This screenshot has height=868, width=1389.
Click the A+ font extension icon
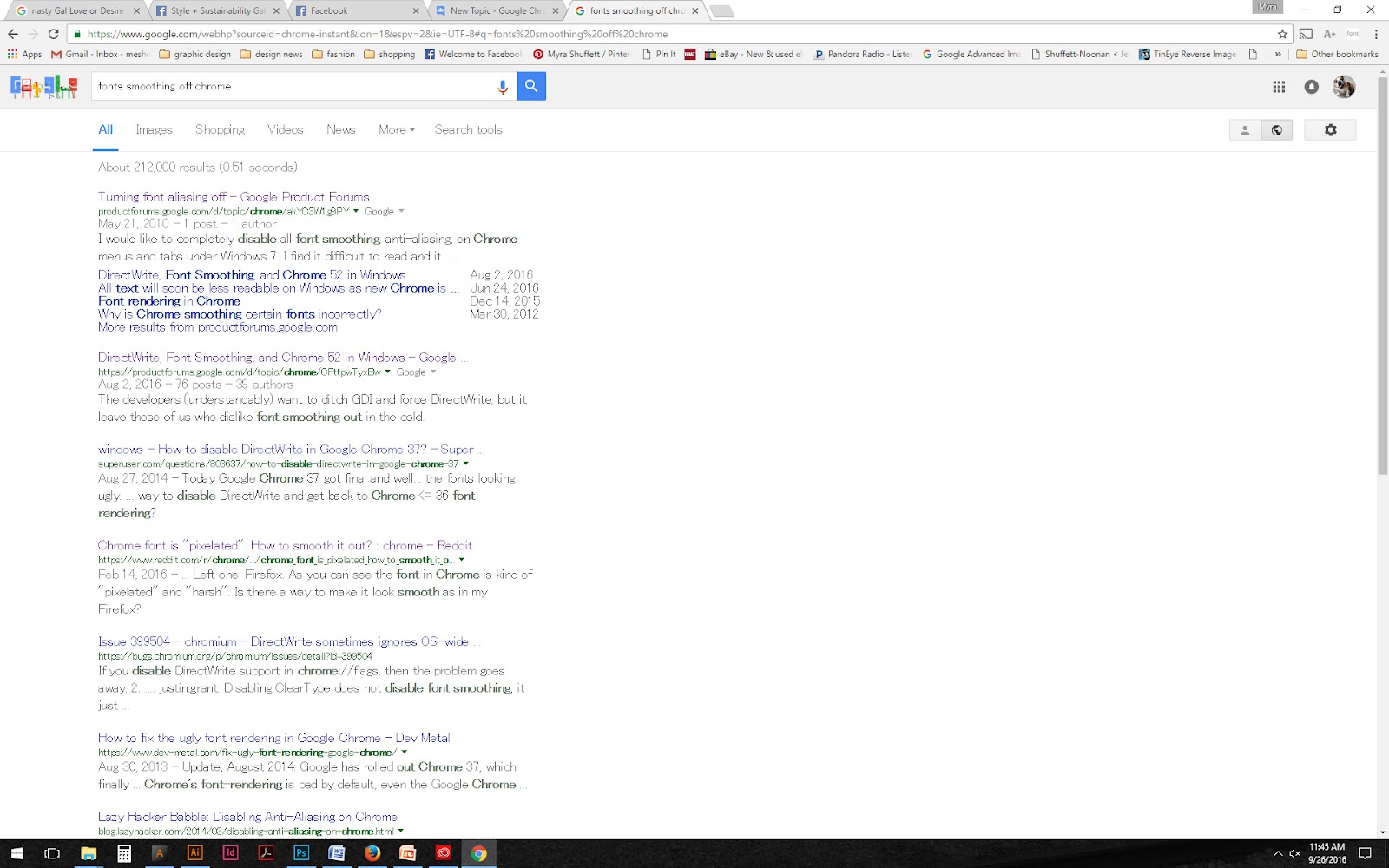(1329, 34)
